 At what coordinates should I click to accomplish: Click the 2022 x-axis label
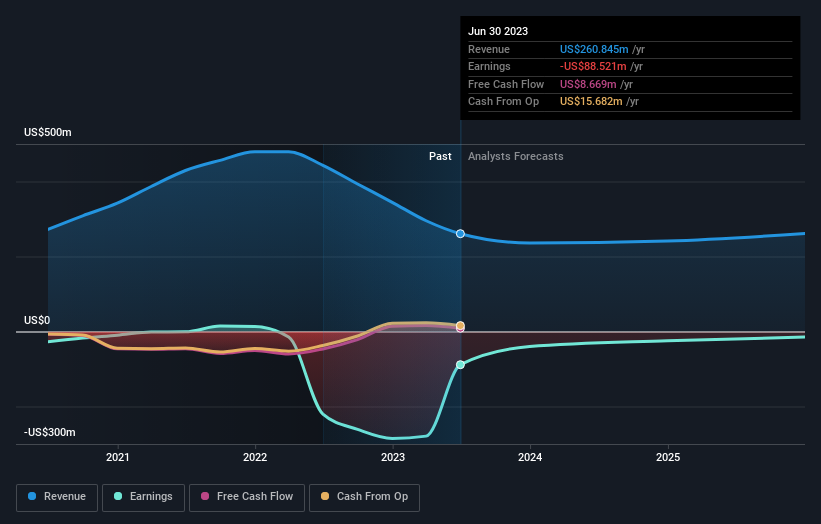point(255,457)
